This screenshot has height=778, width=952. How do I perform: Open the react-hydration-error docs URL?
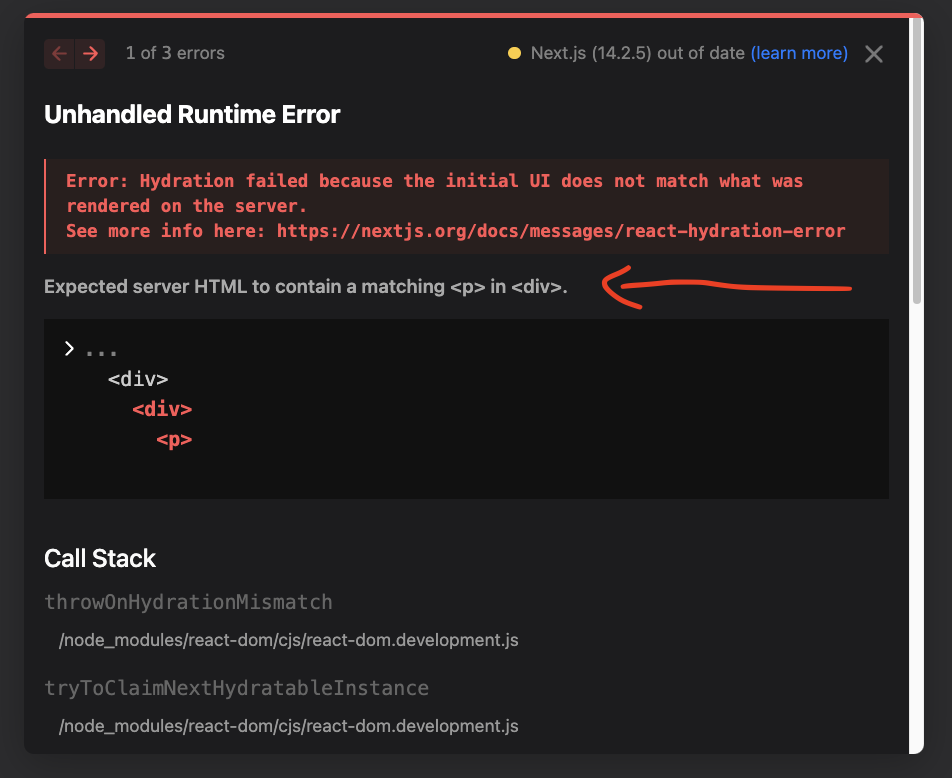coord(561,231)
